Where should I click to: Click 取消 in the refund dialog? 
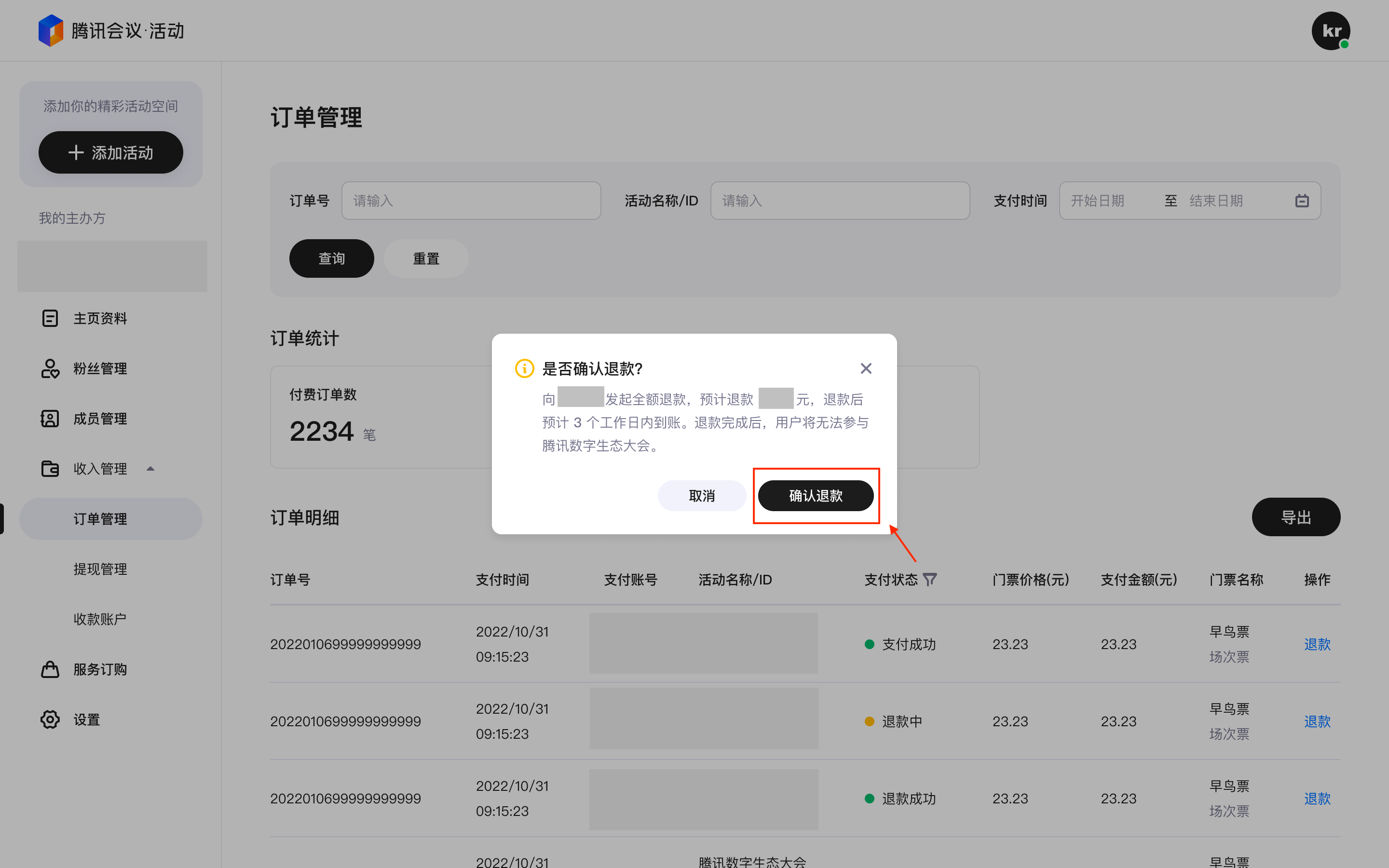(701, 495)
